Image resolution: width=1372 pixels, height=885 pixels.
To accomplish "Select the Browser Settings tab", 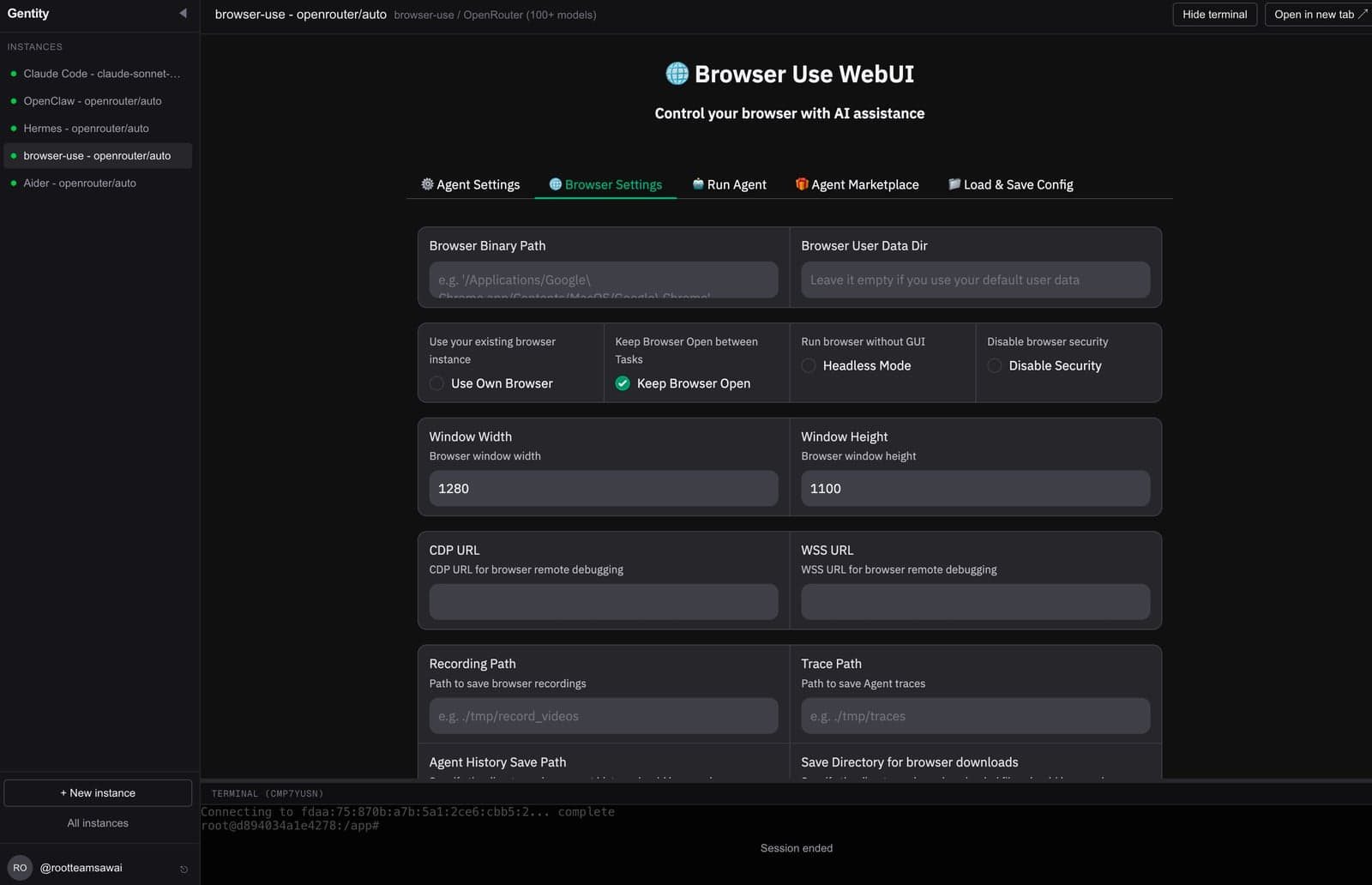I will pyautogui.click(x=605, y=184).
